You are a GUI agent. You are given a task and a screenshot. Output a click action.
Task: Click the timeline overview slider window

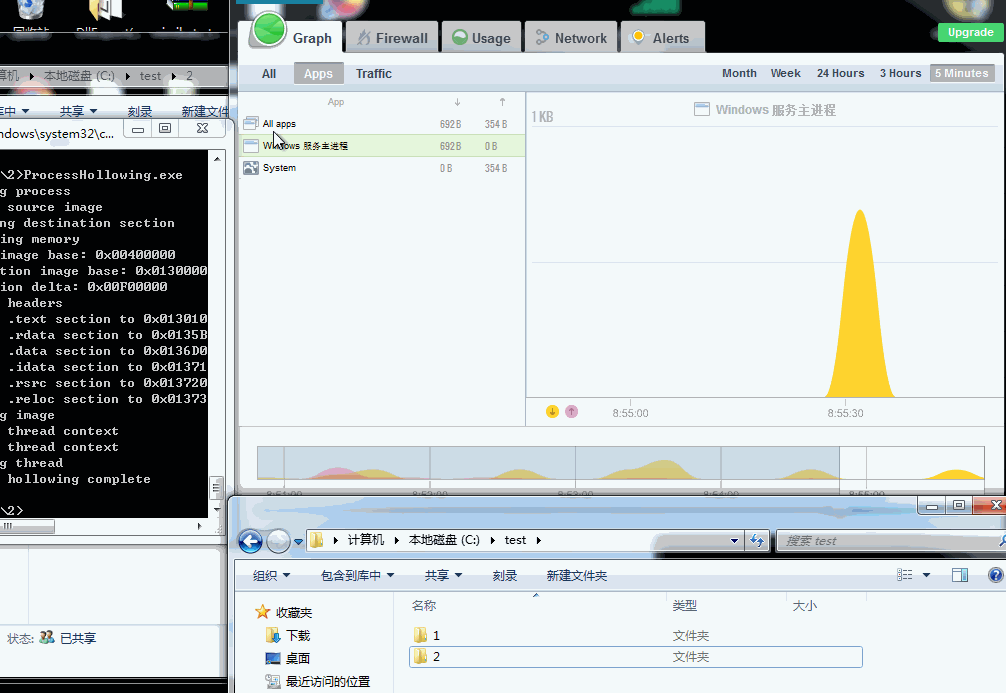[912, 463]
